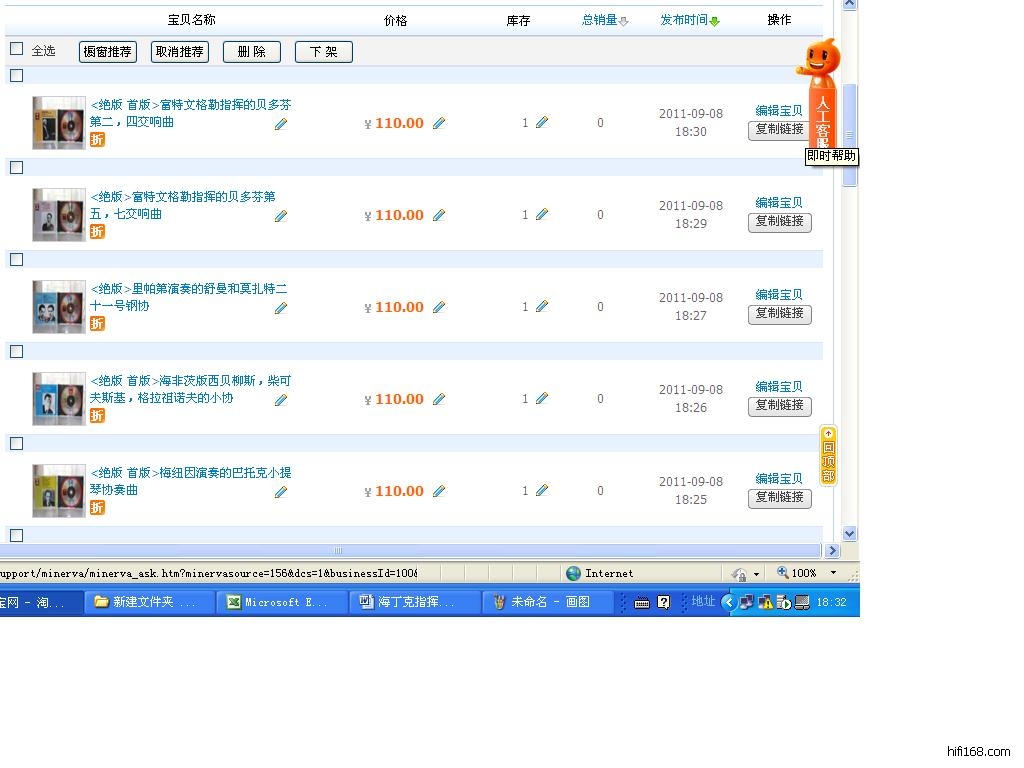Click the stock edit pencil for the second item
The image size is (1024, 768).
[x=542, y=214]
